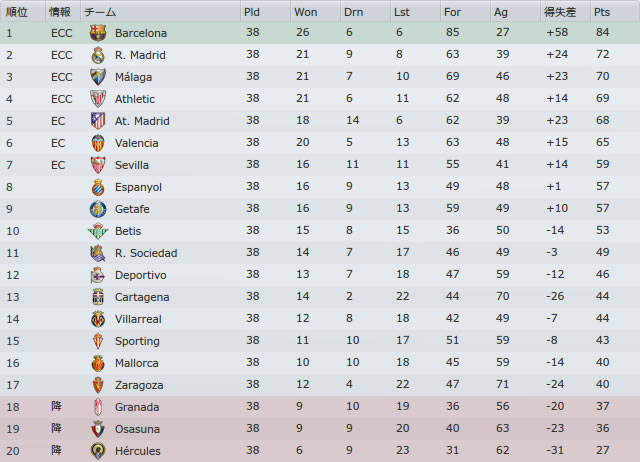
Task: Click the Villarreal yellow crest icon
Action: pos(98,320)
